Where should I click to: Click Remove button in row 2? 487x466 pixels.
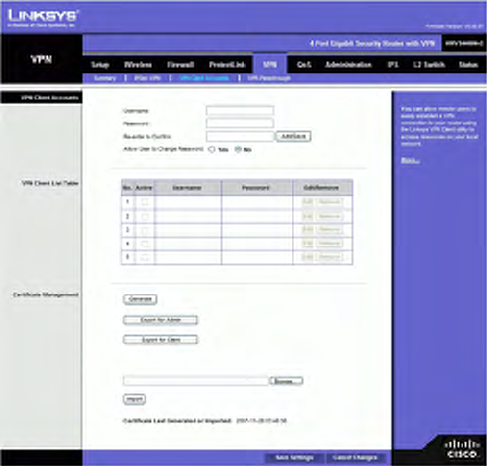click(329, 216)
